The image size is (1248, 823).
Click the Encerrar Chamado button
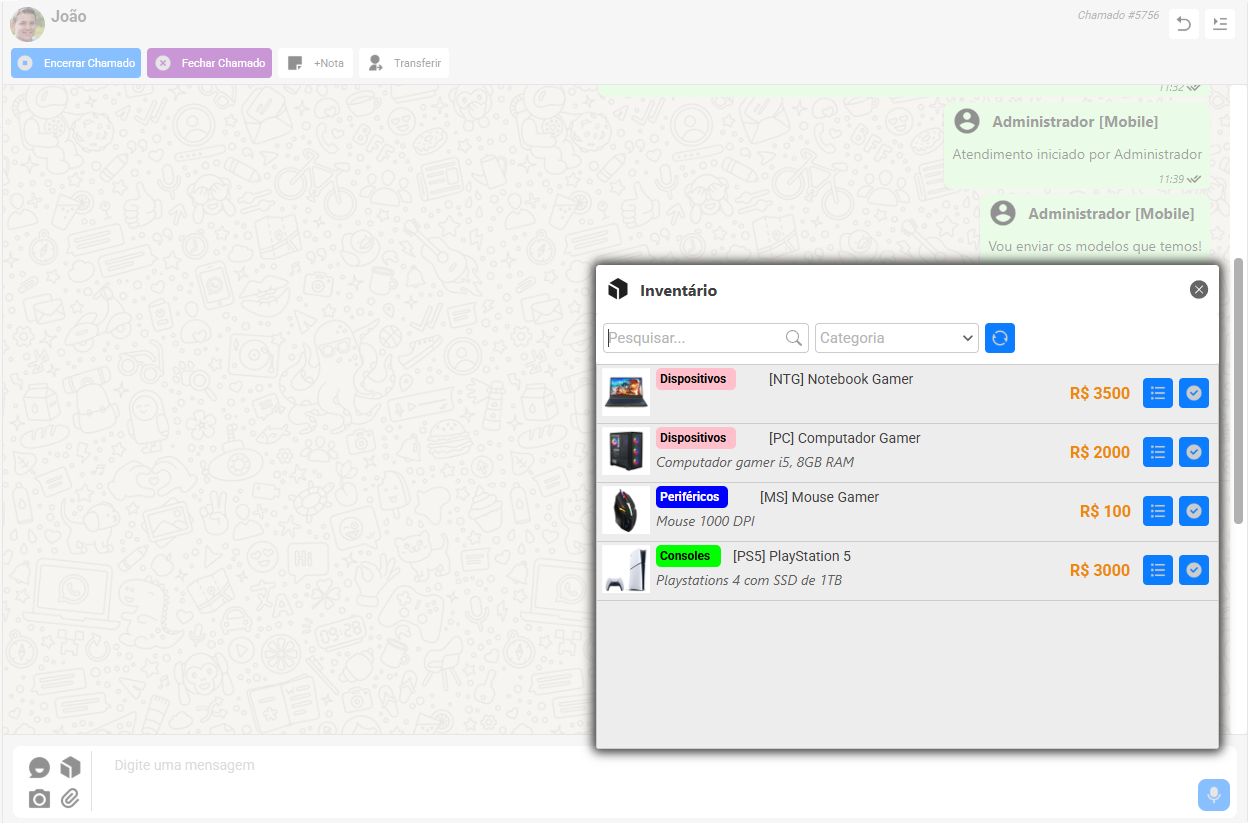click(76, 63)
